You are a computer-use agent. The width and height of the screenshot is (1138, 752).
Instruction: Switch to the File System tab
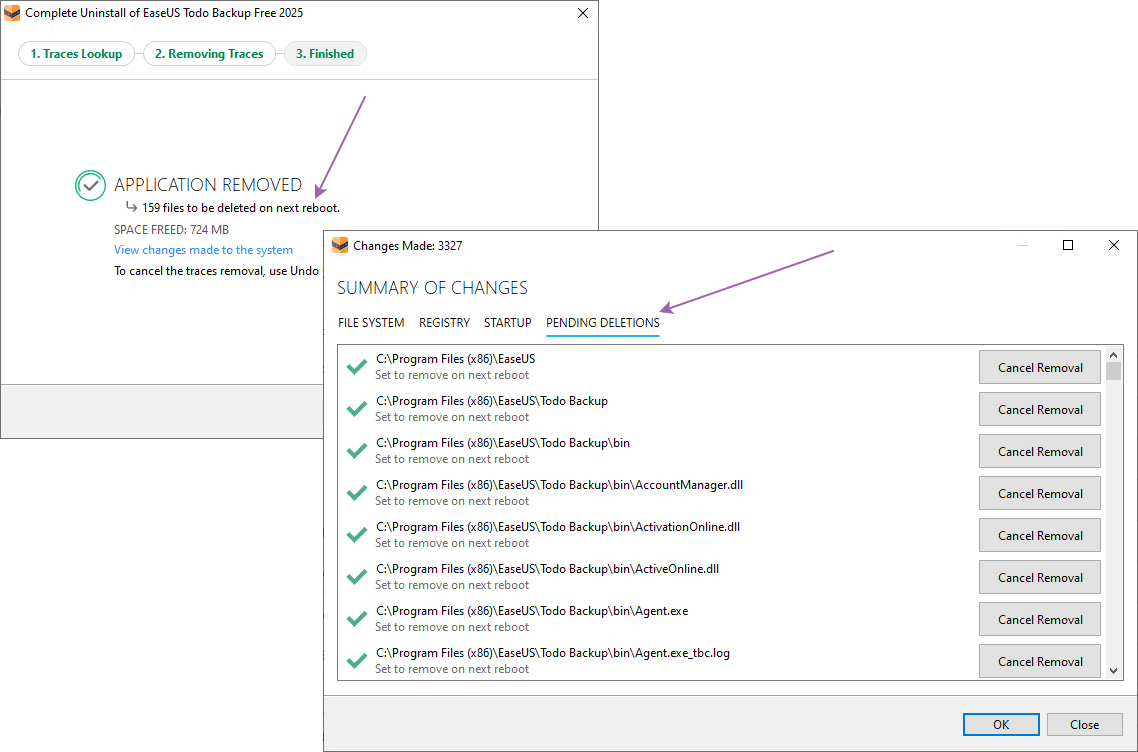[x=371, y=323]
